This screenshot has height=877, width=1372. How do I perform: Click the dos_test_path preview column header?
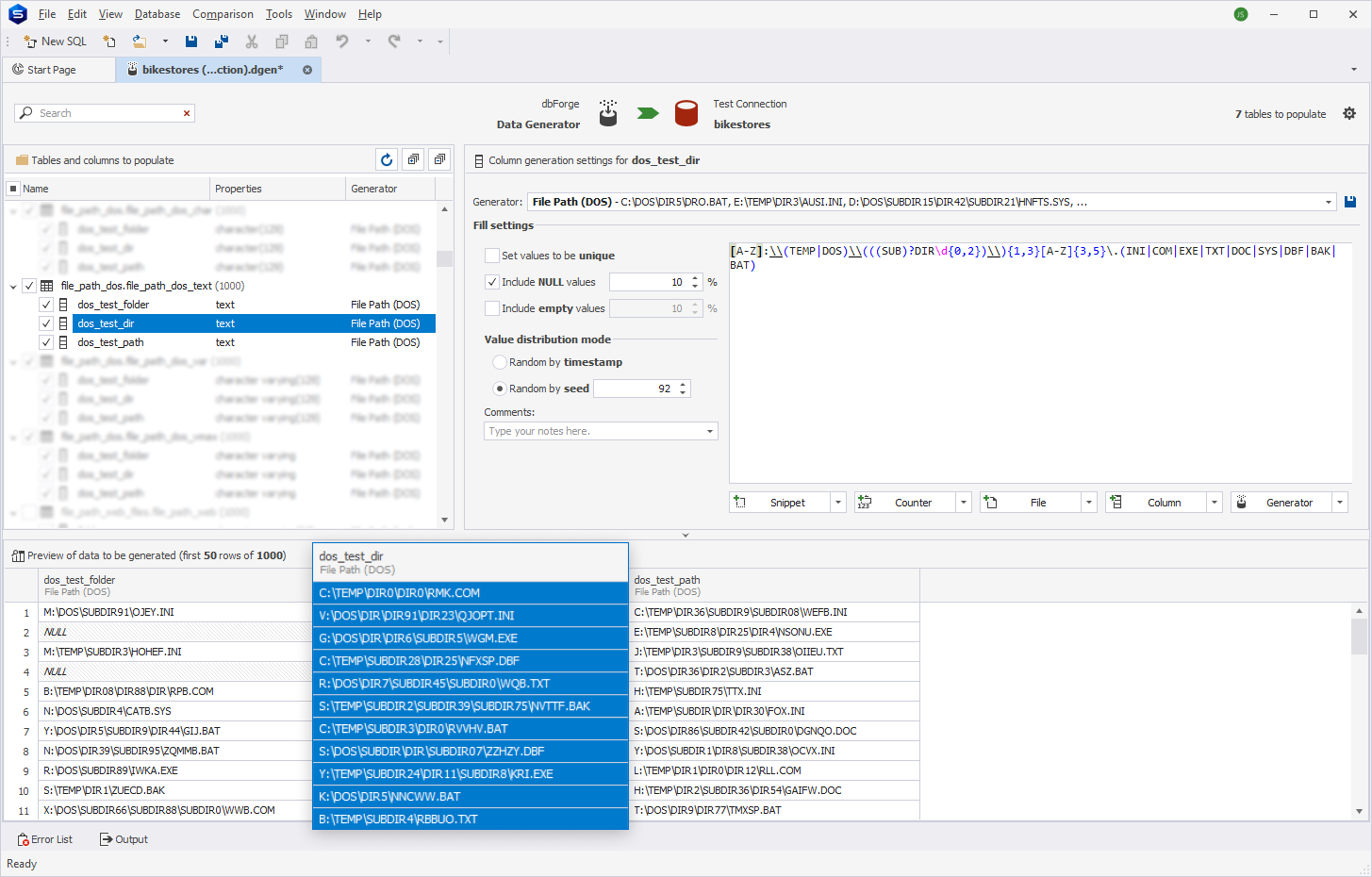click(773, 585)
